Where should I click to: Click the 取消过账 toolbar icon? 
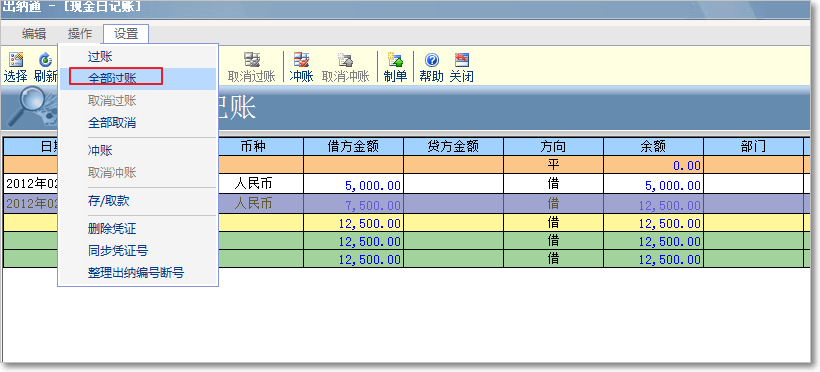(x=252, y=67)
